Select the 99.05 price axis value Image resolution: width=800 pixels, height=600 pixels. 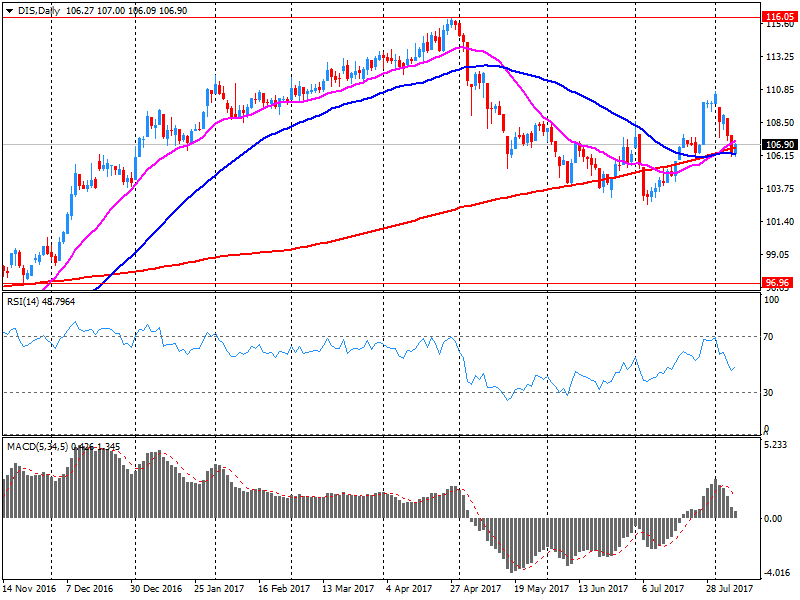(x=780, y=255)
